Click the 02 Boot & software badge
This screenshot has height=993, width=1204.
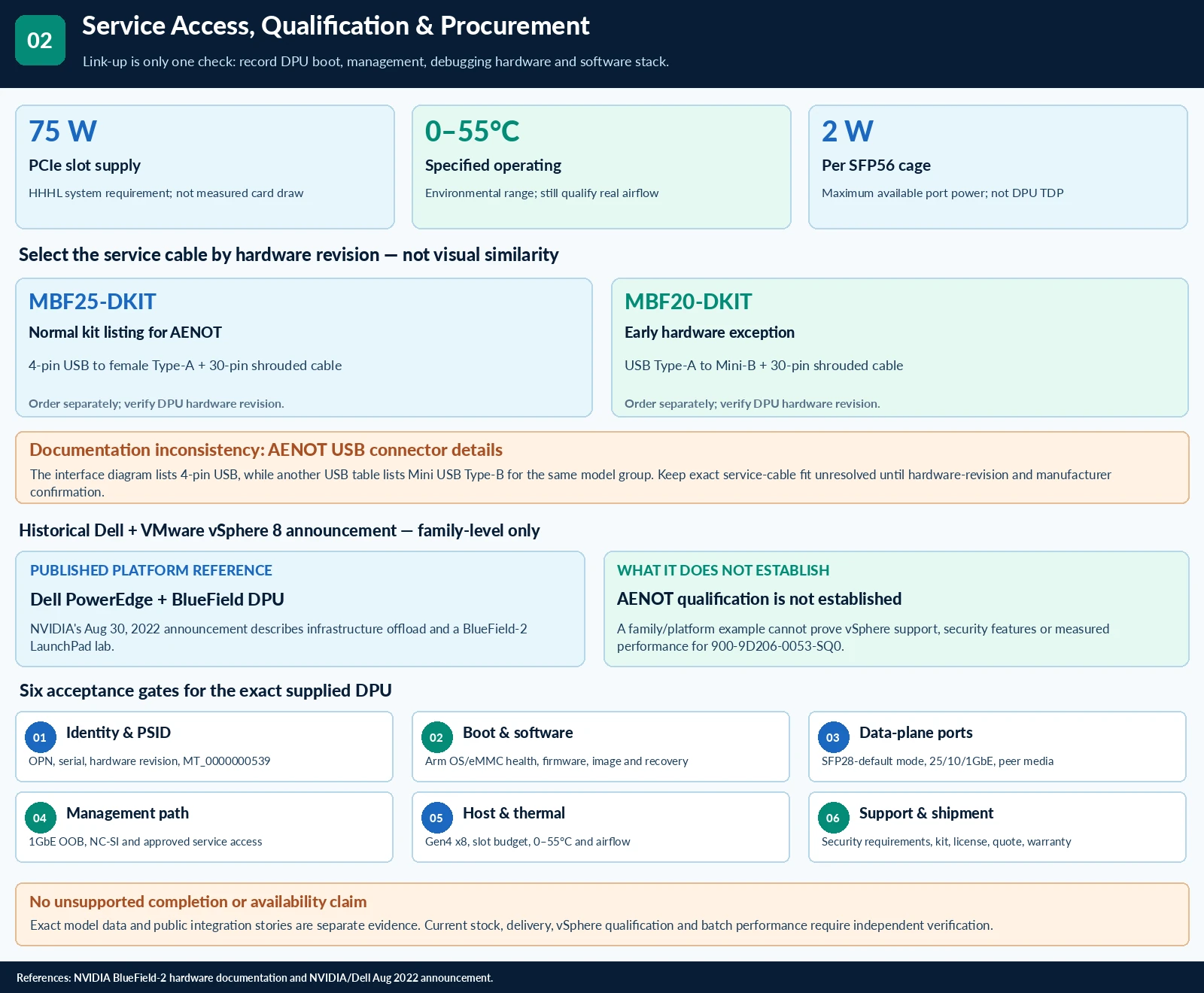tap(436, 737)
